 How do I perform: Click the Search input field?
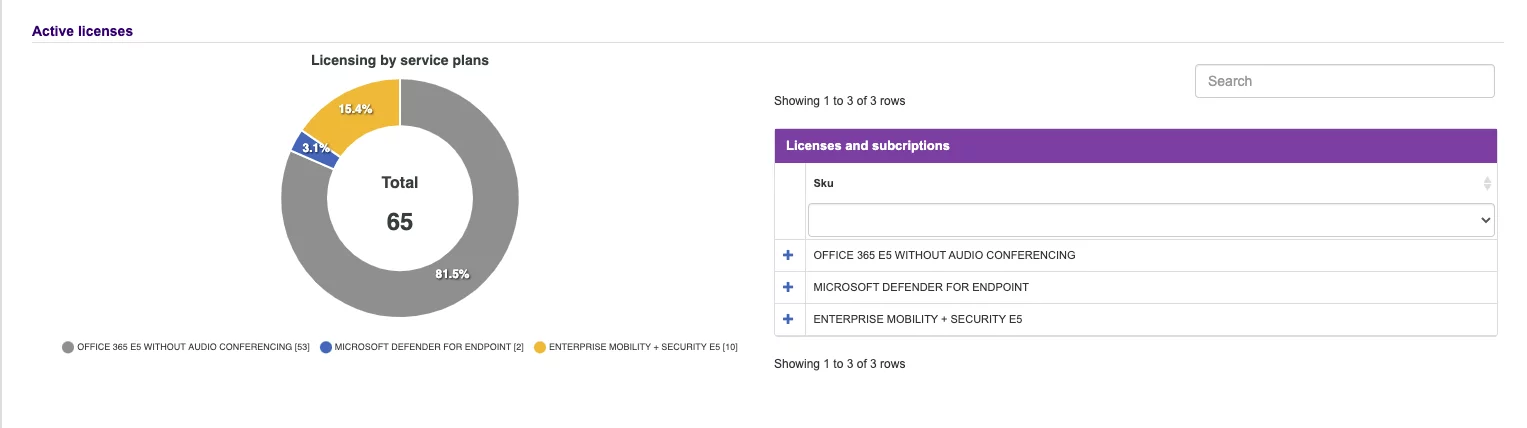tap(1345, 81)
